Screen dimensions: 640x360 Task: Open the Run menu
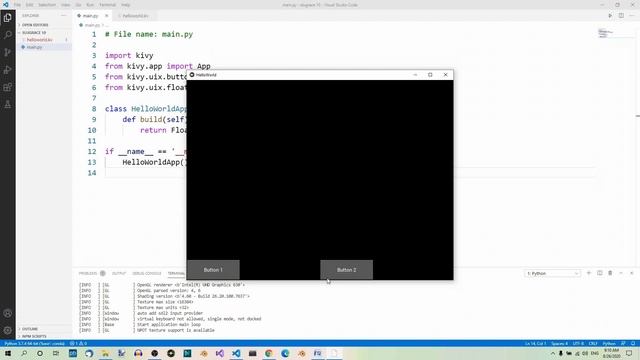pyautogui.click(x=90, y=5)
